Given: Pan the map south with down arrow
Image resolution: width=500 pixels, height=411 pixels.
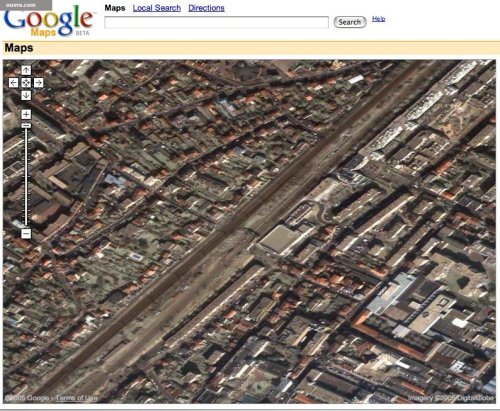Looking at the screenshot, I should pyautogui.click(x=26, y=95).
